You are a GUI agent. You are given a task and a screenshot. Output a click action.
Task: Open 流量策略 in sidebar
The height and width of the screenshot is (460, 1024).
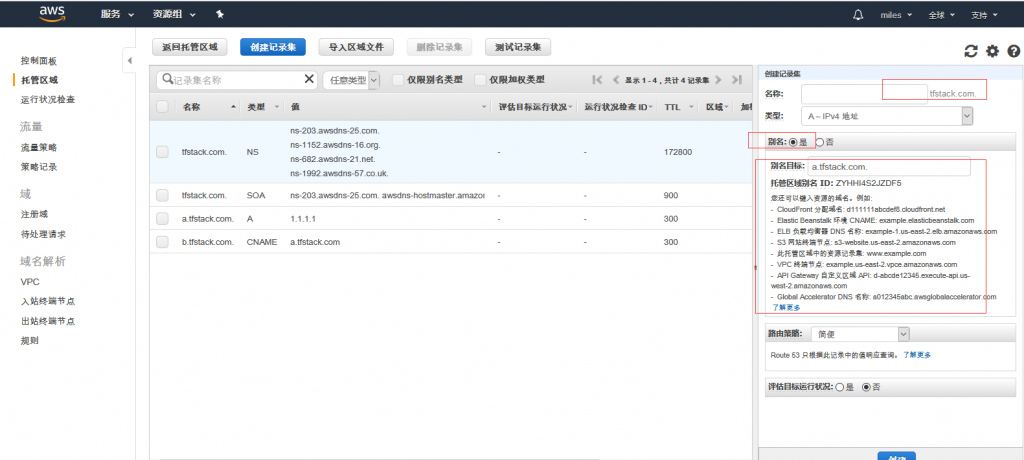tap(39, 148)
